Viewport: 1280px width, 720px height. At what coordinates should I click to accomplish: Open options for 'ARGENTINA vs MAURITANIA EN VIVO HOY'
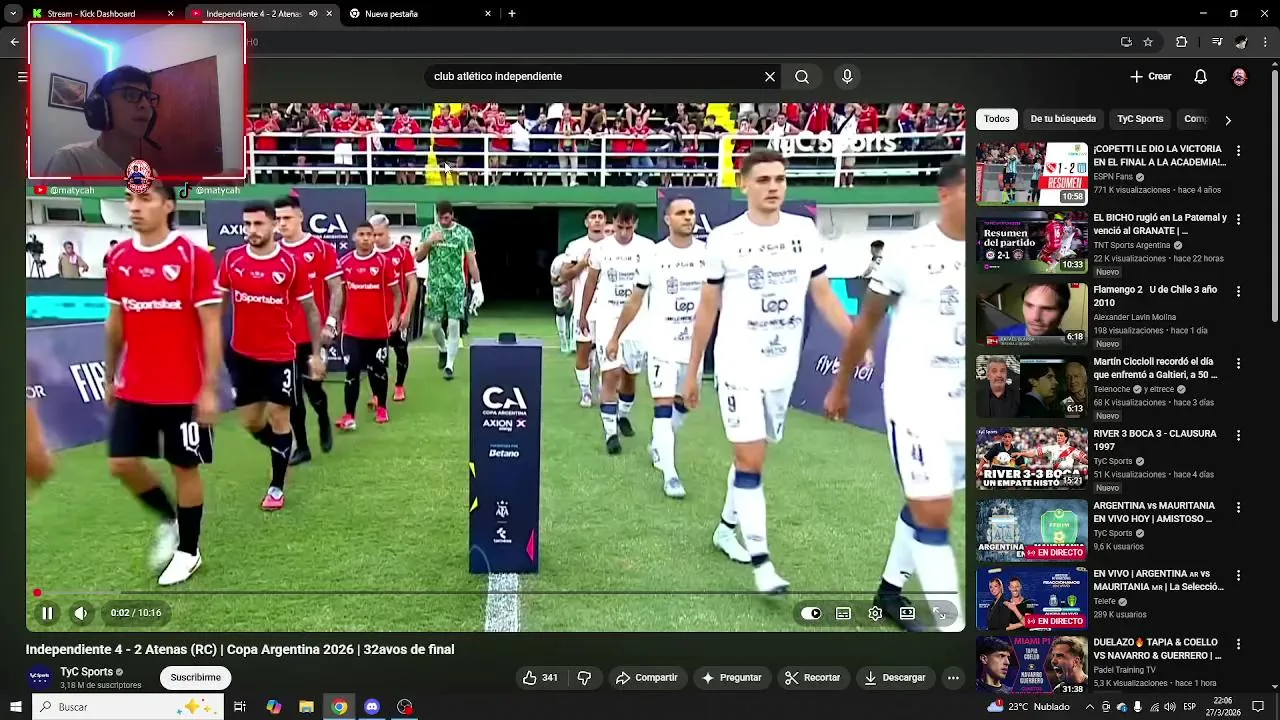click(x=1238, y=507)
